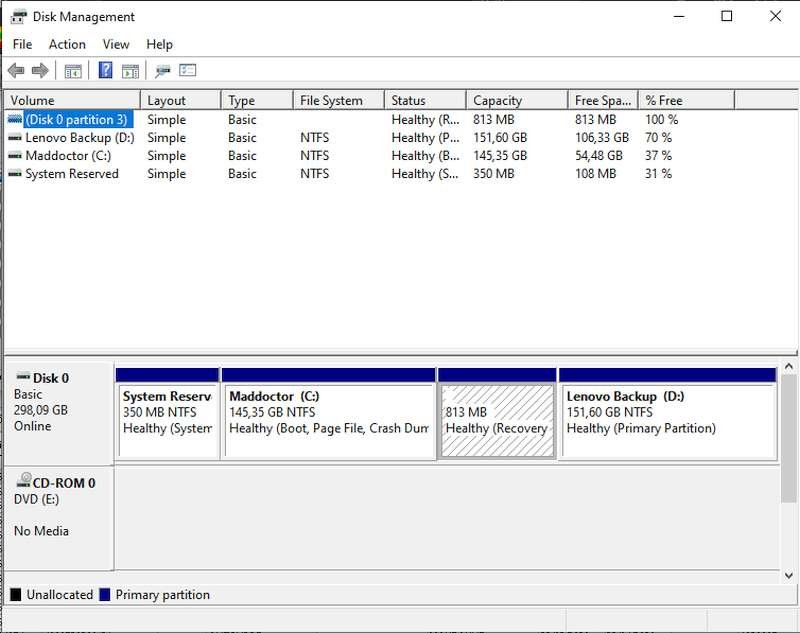The width and height of the screenshot is (800, 633).
Task: Sort list by File System column
Action: tap(338, 100)
